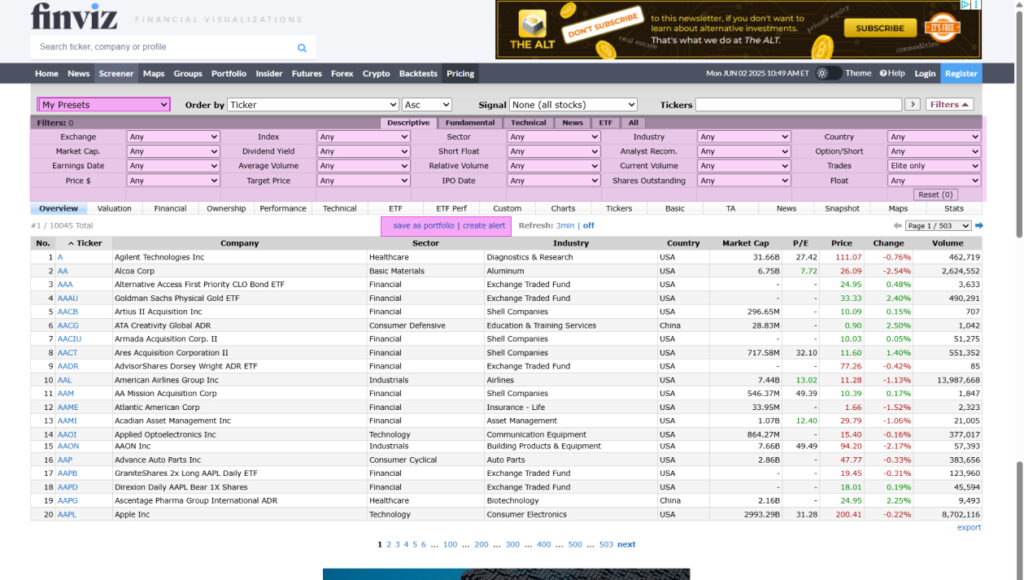
Task: Click the Help question mark link
Action: (x=892, y=73)
